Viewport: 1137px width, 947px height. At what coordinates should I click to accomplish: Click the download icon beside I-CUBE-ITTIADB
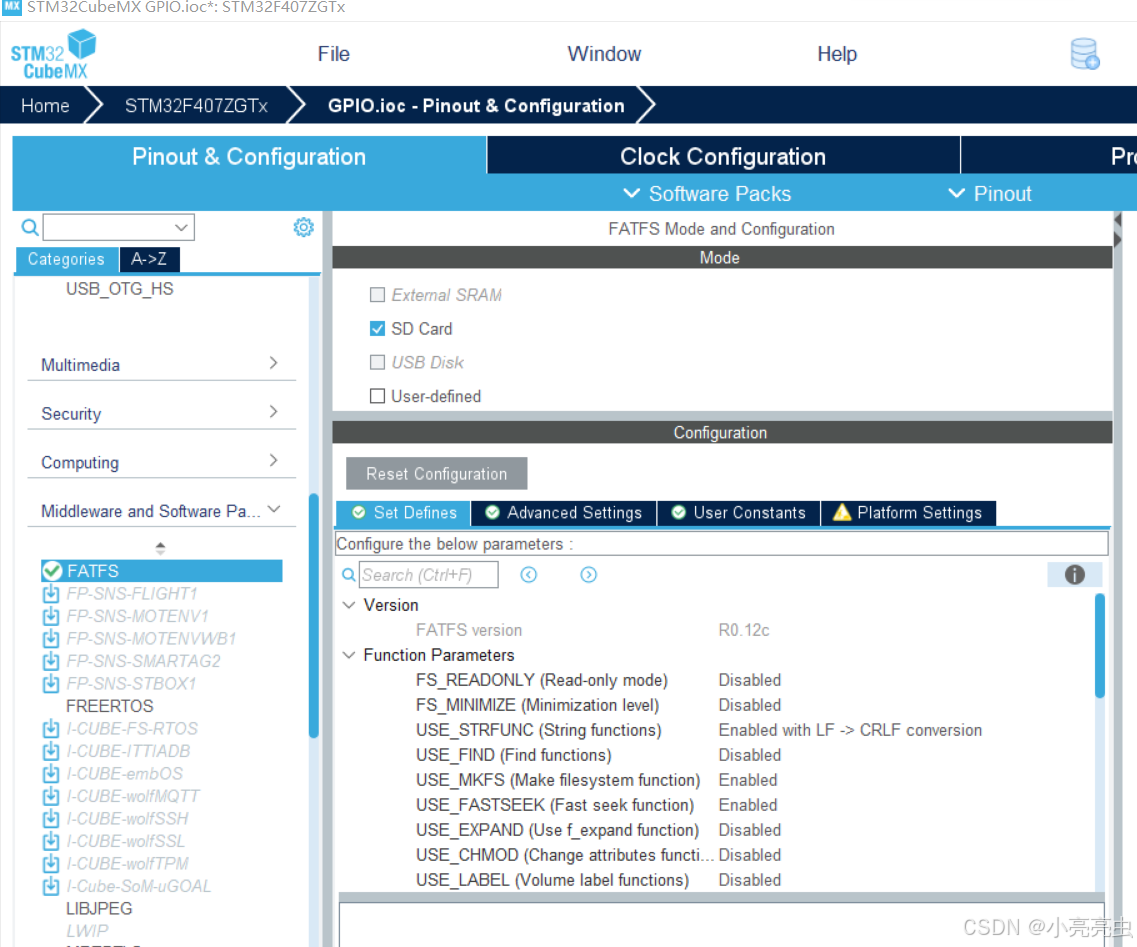[x=51, y=751]
